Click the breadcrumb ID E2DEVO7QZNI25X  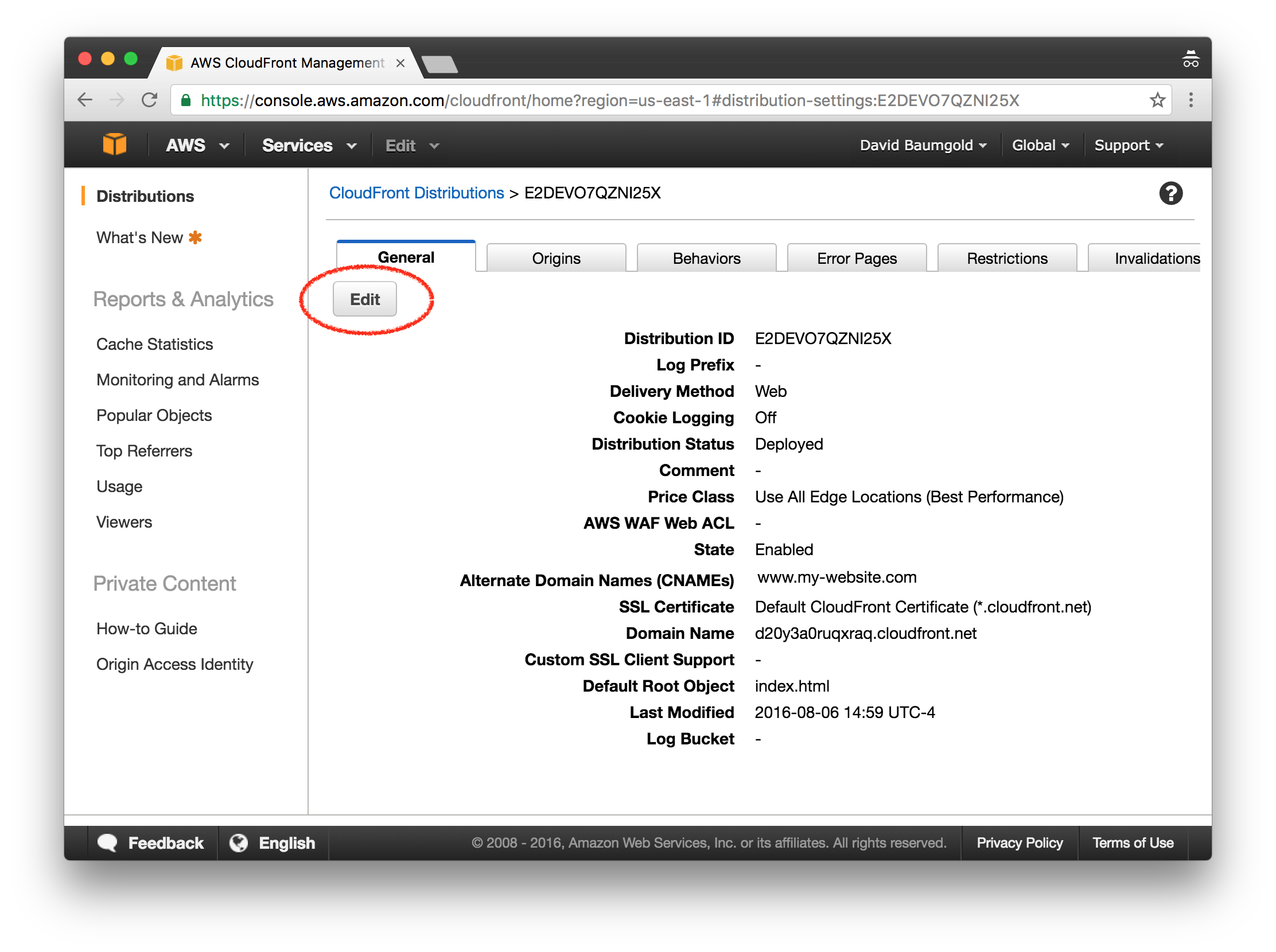click(x=592, y=193)
